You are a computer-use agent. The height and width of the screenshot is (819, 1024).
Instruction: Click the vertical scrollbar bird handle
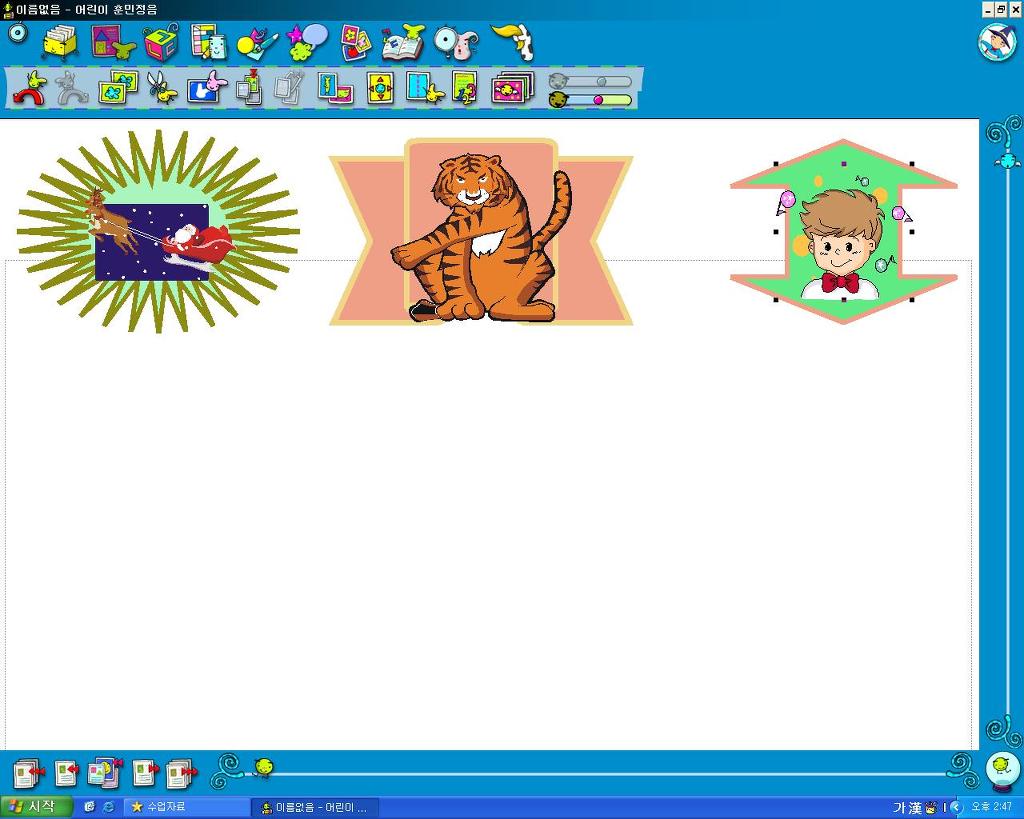click(1006, 159)
